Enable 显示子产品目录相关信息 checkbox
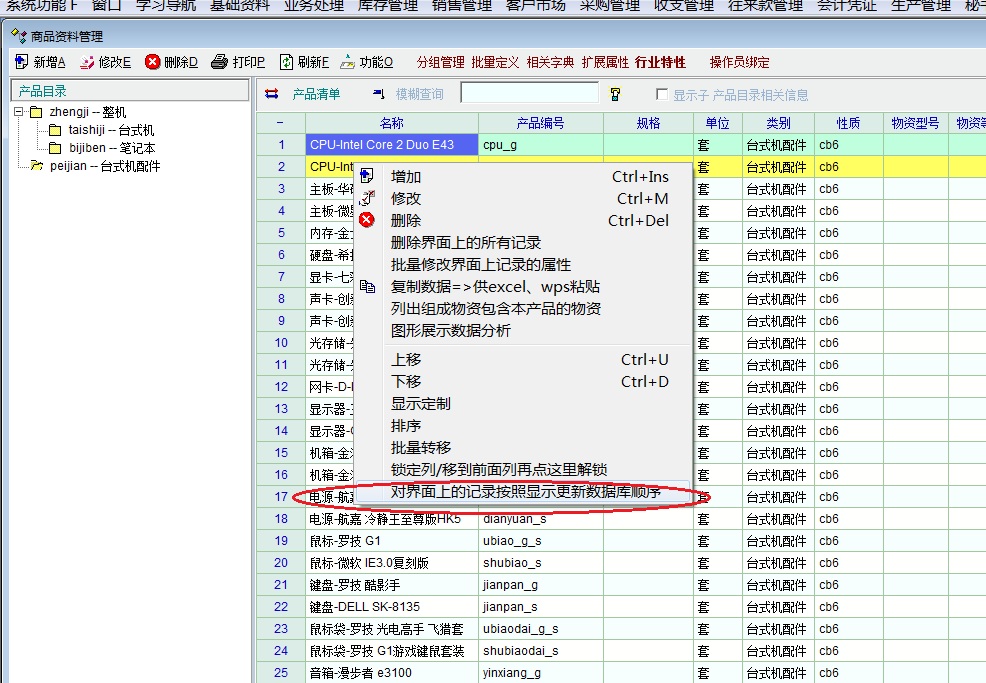Image resolution: width=986 pixels, height=683 pixels. coord(661,95)
